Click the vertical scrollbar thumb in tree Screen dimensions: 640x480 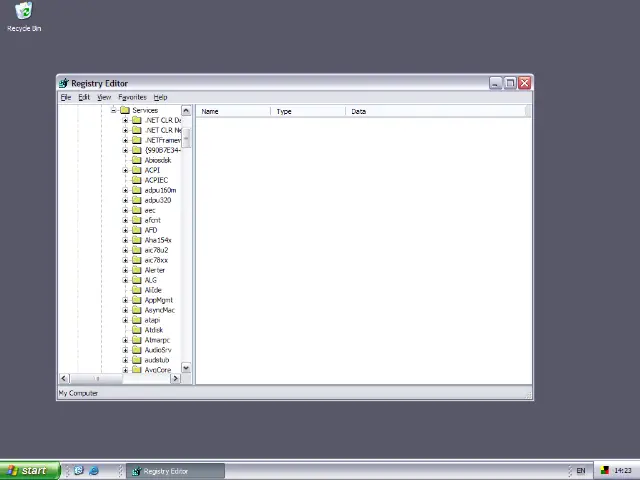(186, 138)
